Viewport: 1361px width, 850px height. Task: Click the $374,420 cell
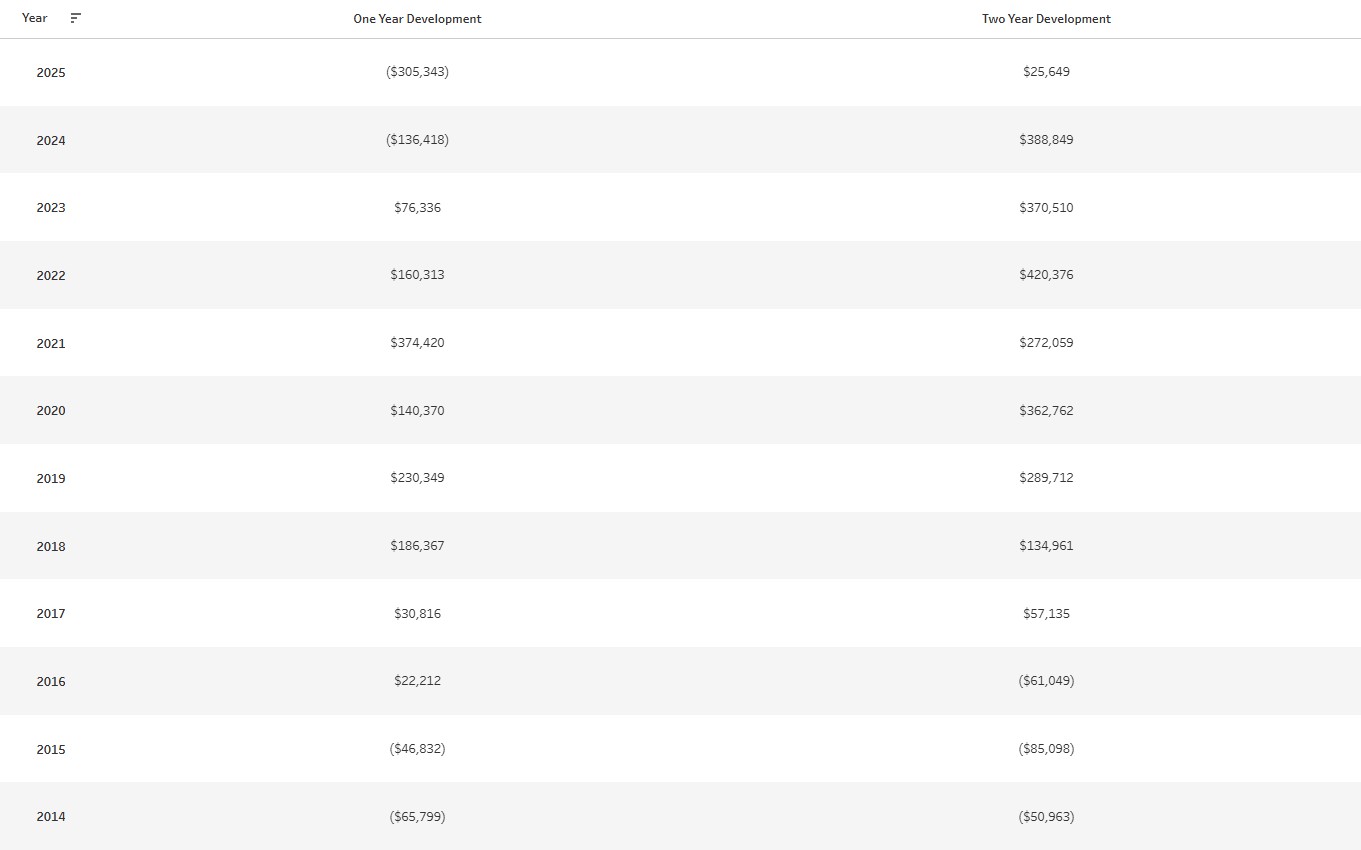pos(417,343)
